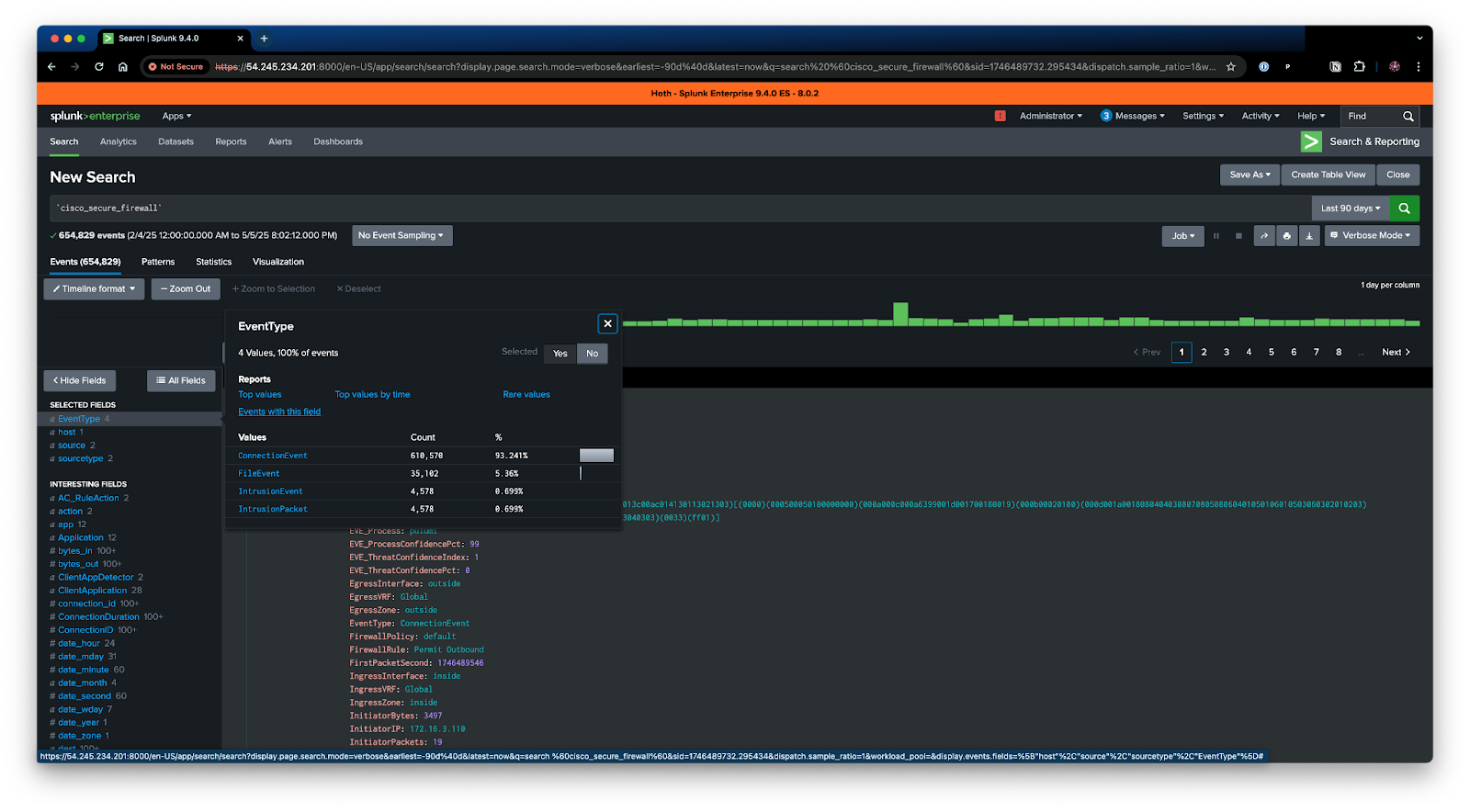1470x812 pixels.
Task: Click the Create Table View button
Action: (x=1328, y=175)
